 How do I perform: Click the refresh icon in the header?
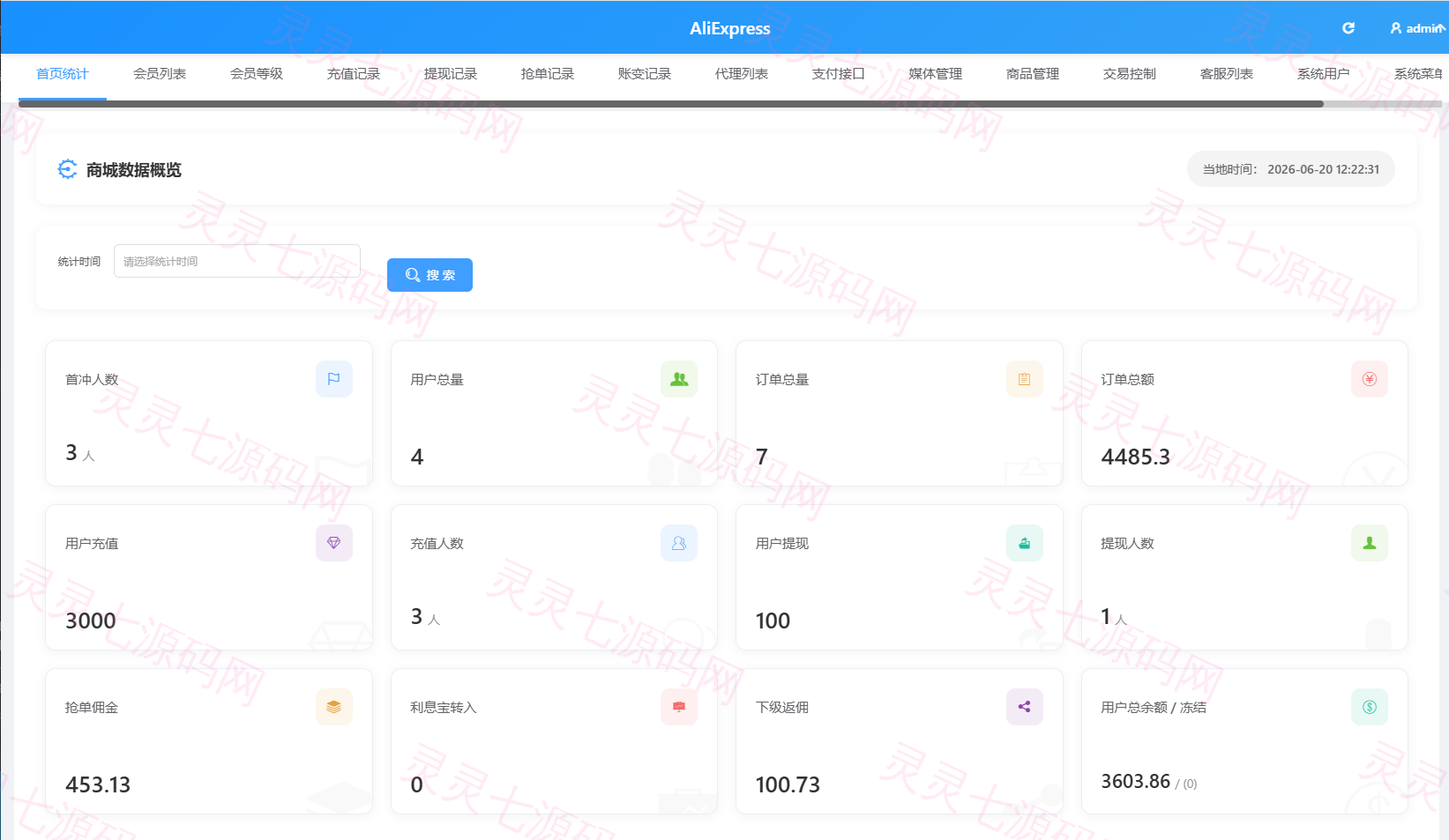(1348, 28)
